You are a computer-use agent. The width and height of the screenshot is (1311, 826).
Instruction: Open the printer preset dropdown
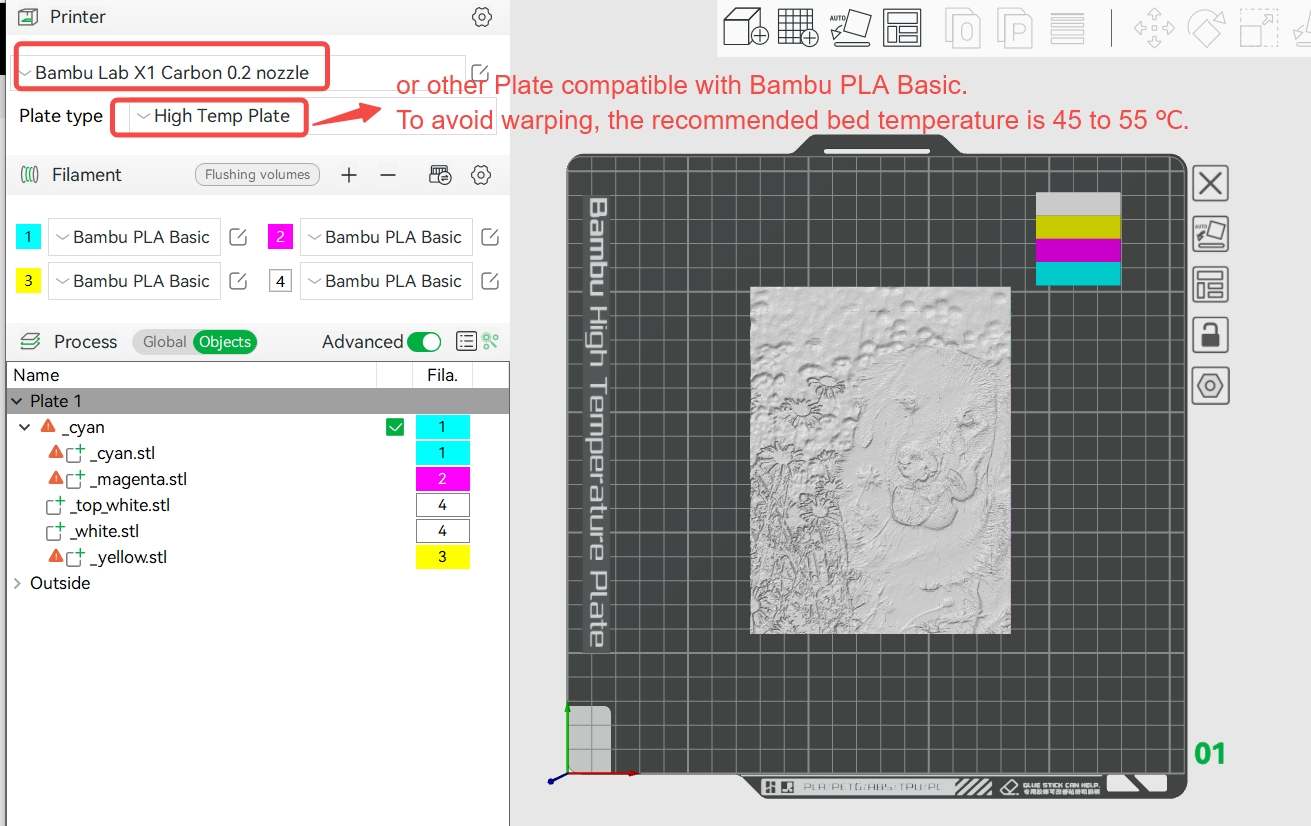pos(241,73)
